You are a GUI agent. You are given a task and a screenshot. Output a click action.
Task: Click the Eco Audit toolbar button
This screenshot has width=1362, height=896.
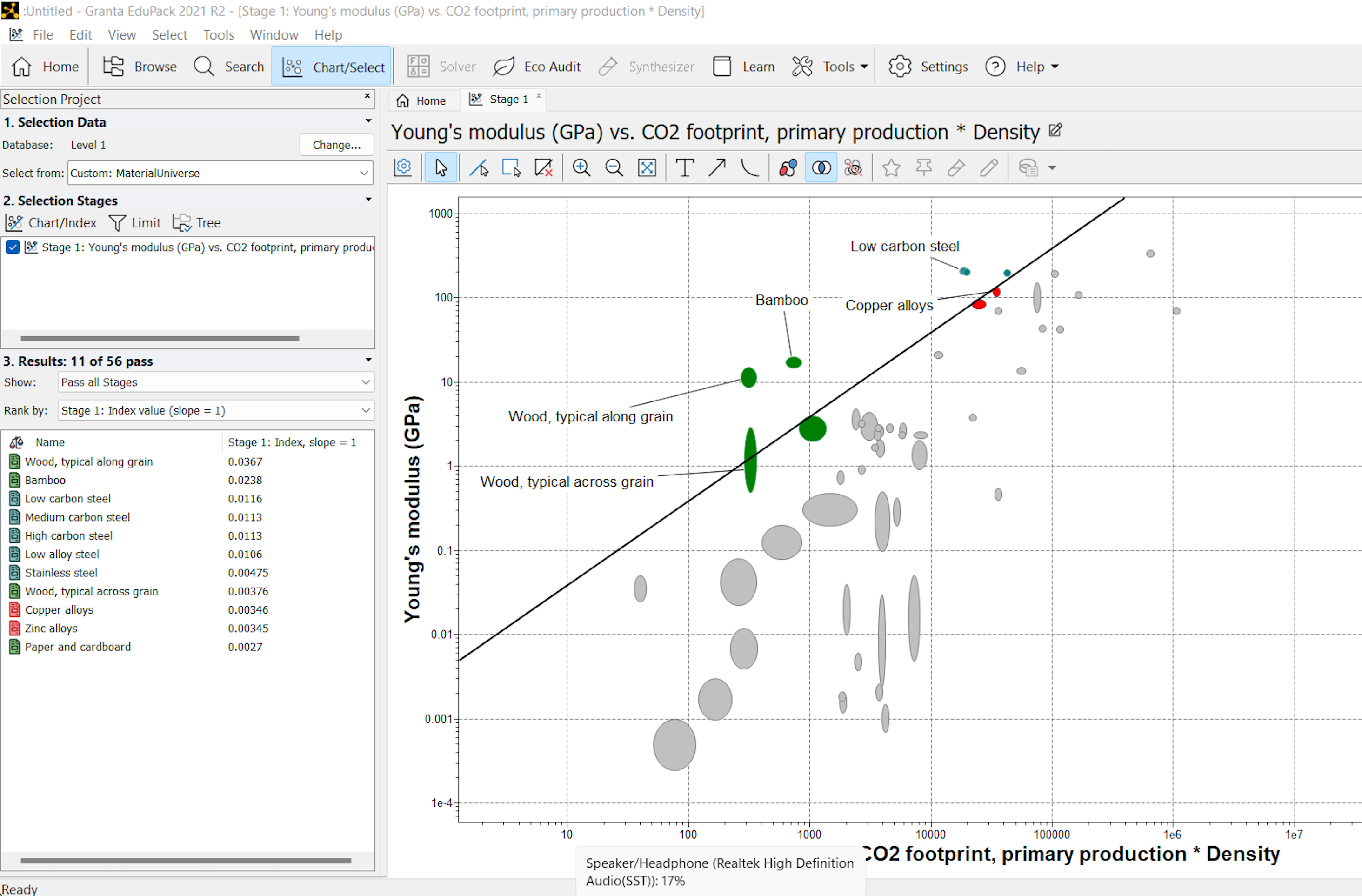(537, 67)
